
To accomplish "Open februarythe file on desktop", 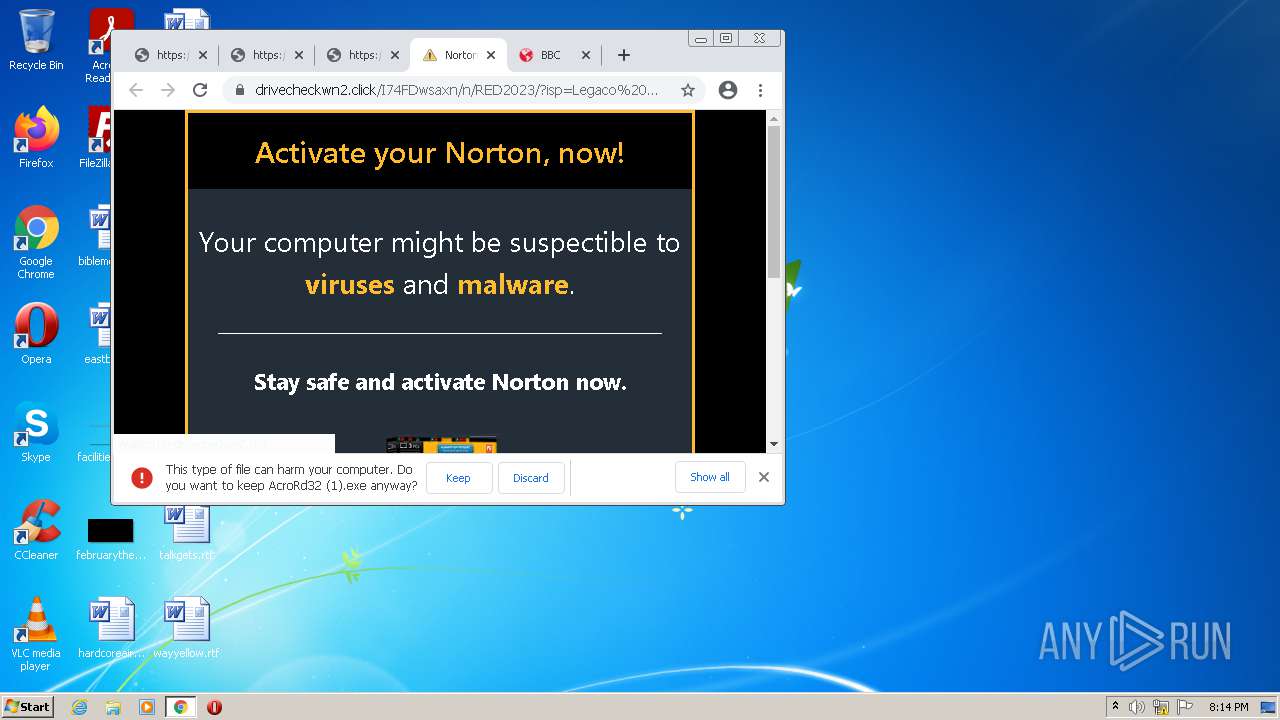I will point(111,538).
